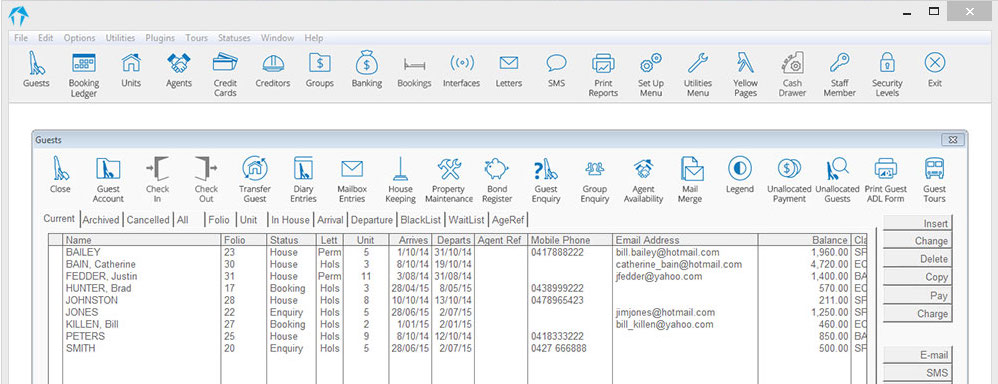Click the Delete button

tap(918, 259)
